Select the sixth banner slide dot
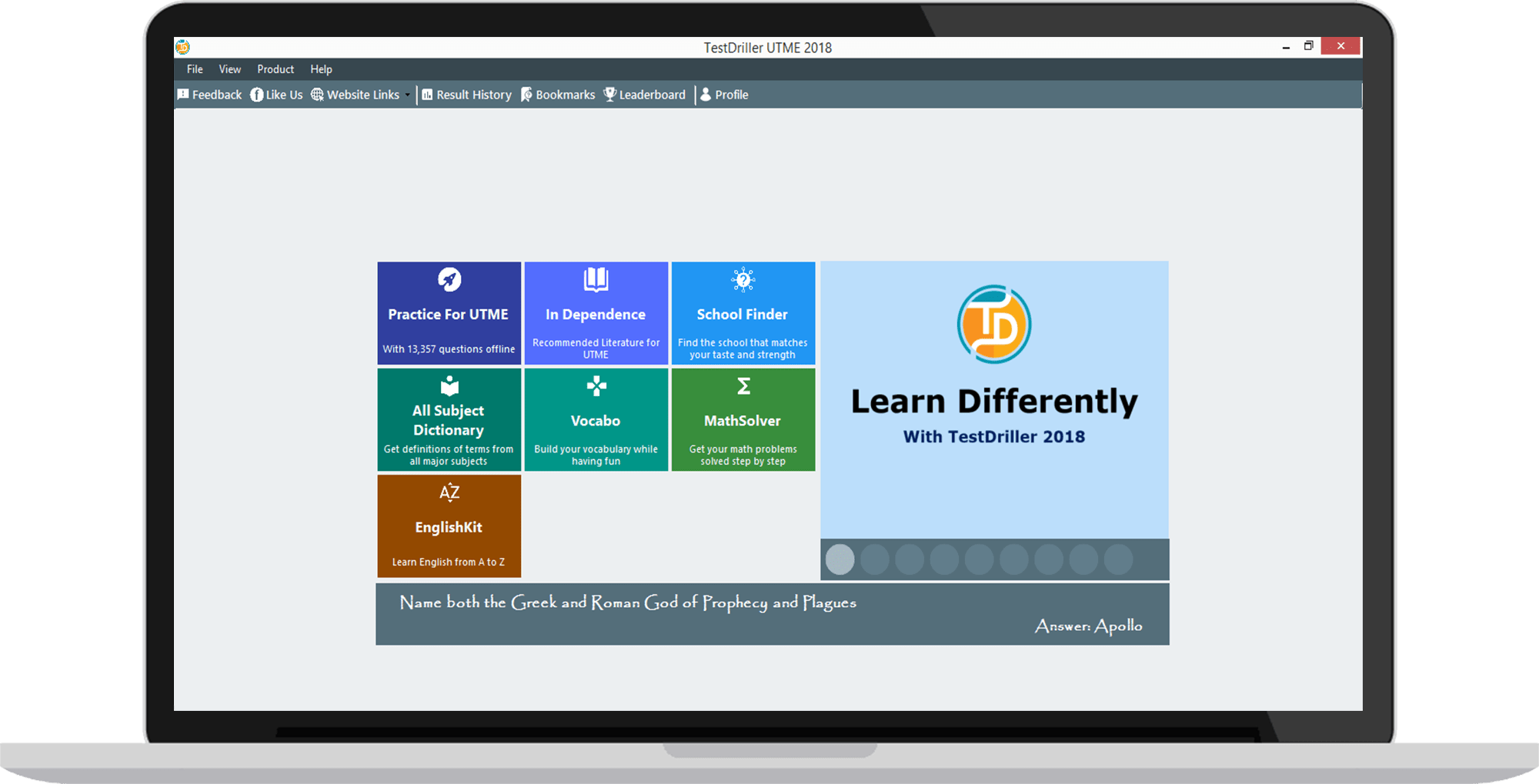The image size is (1539, 784). pos(1014,559)
